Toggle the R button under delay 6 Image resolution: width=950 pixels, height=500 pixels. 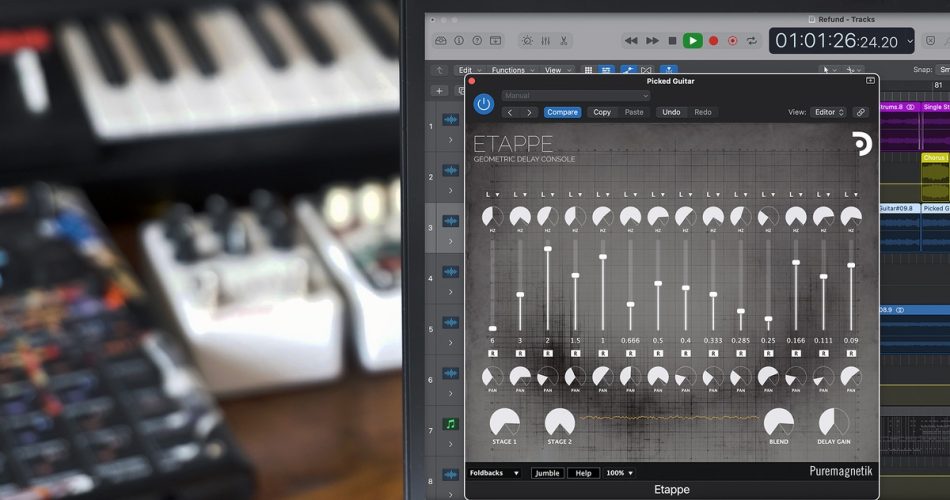pyautogui.click(x=493, y=353)
